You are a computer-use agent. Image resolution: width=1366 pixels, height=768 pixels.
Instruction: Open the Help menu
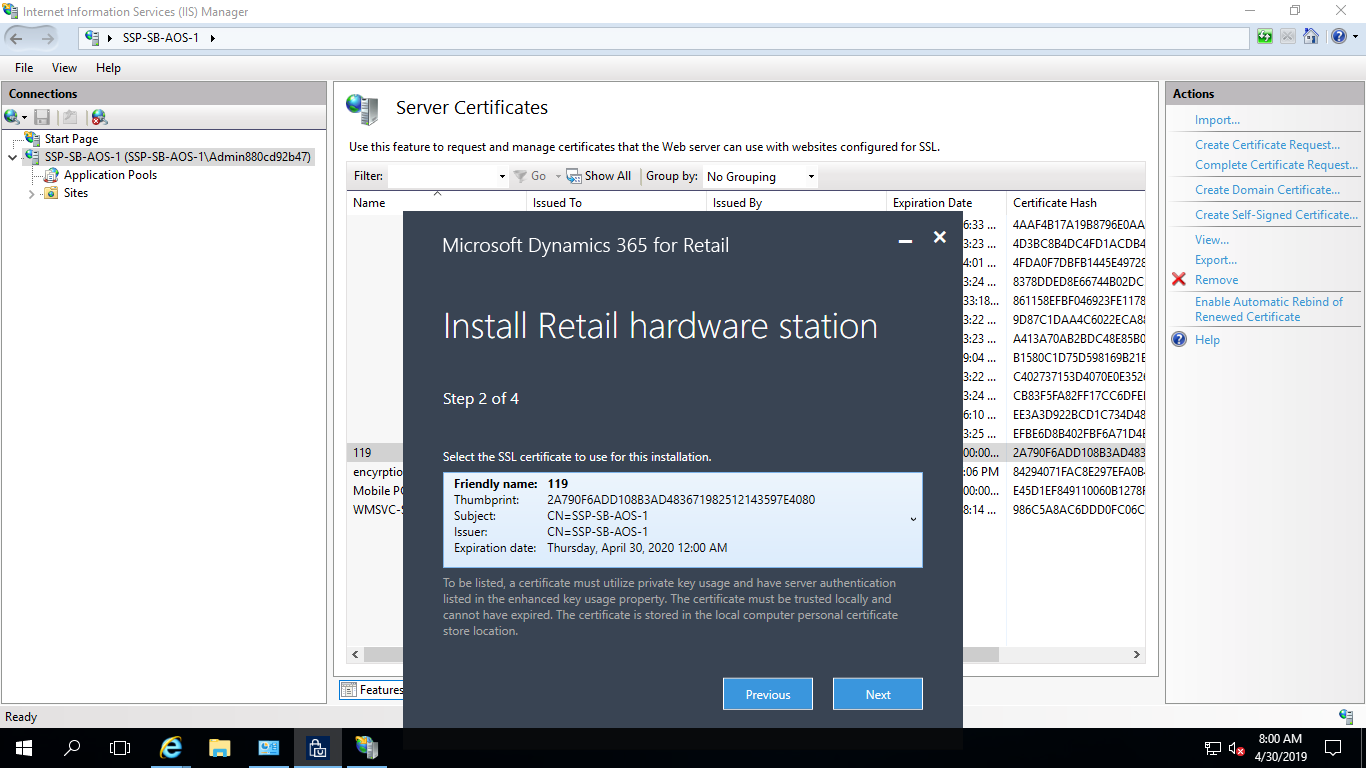108,68
